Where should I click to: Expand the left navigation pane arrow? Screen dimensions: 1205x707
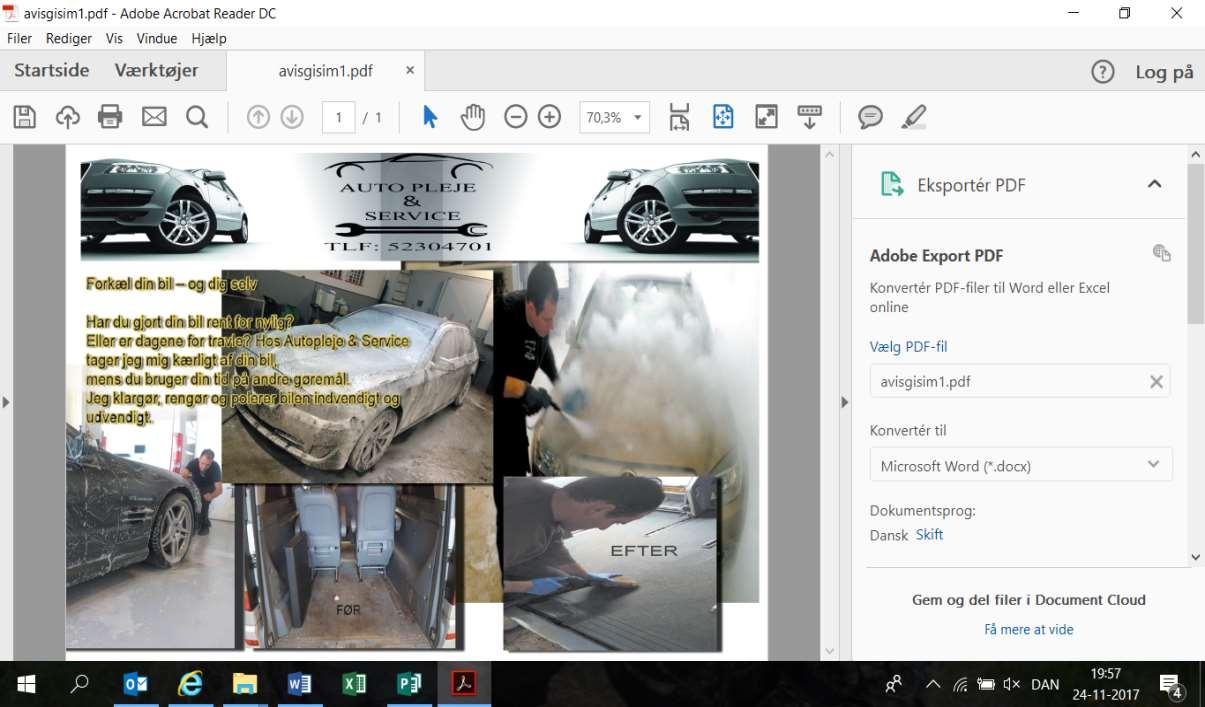tap(6, 402)
